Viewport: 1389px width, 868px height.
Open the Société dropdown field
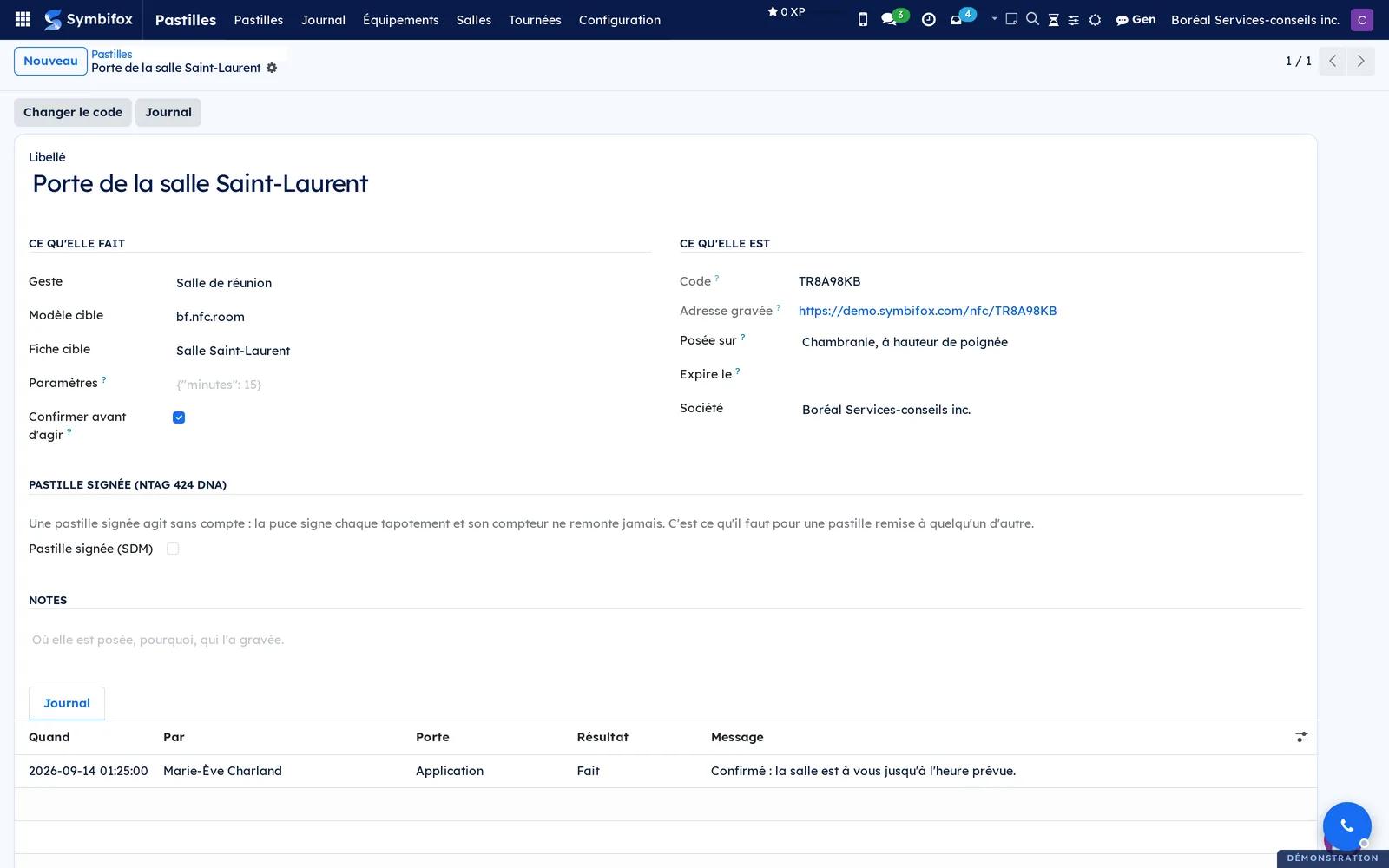pyautogui.click(x=1050, y=410)
